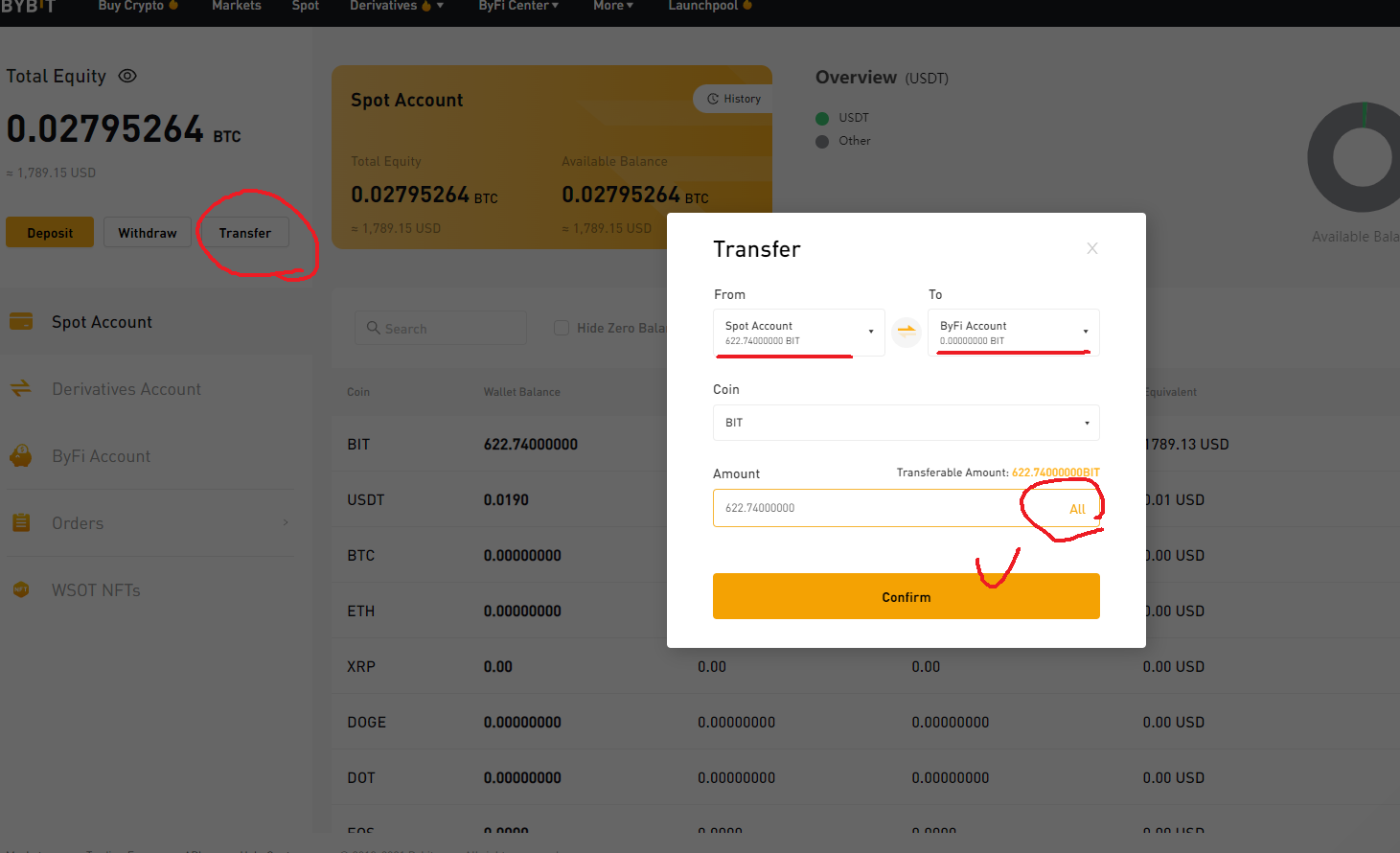Viewport: 1400px width, 853px height.
Task: Click the DOT coin row label
Action: pyautogui.click(x=361, y=778)
